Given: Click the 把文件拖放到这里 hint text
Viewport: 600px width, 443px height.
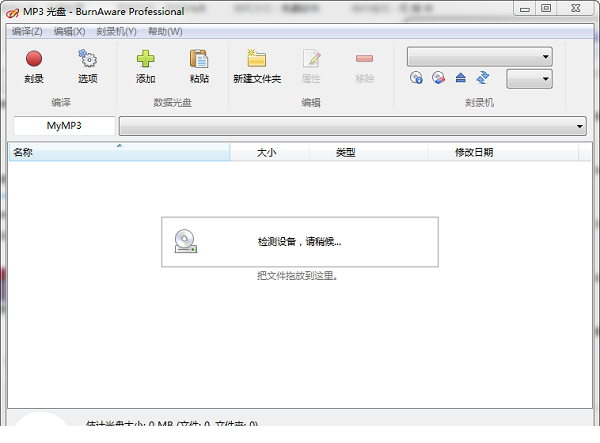Looking at the screenshot, I should coord(297,276).
